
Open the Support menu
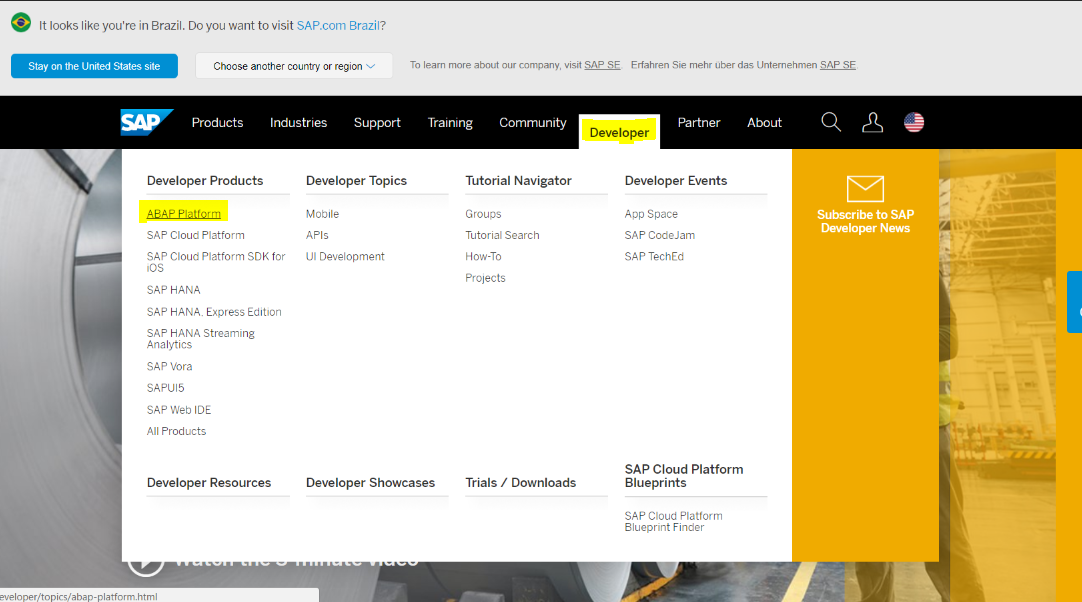coord(377,122)
